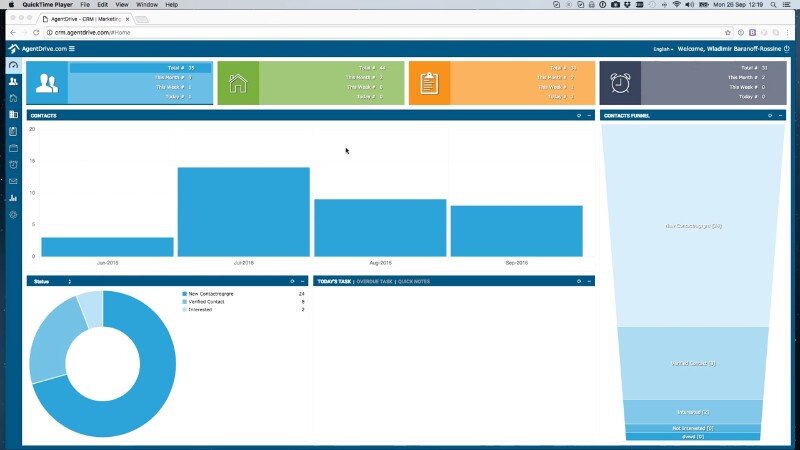The height and width of the screenshot is (450, 800).
Task: Click the green house tile icon
Action: (x=238, y=83)
